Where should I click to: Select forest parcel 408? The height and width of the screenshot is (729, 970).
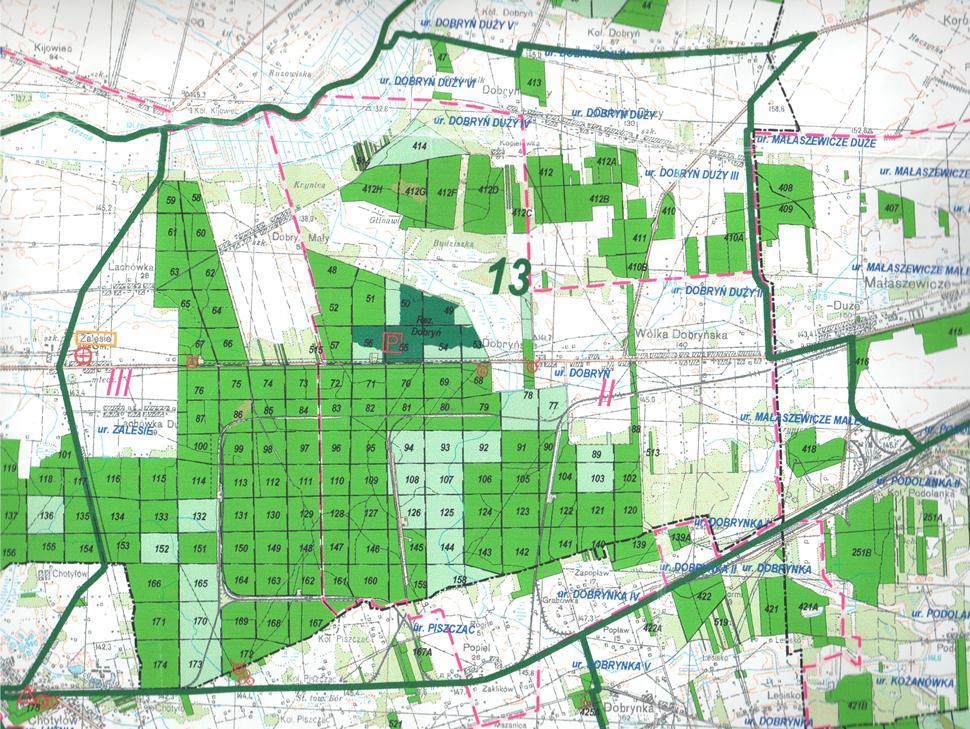pyautogui.click(x=785, y=188)
